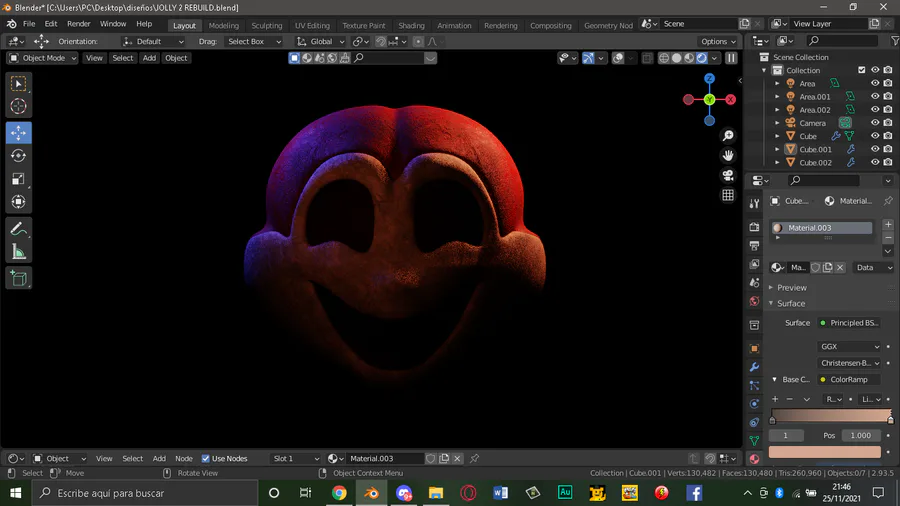Open the Slot 1 dropdown
Viewport: 900px width, 506px height.
click(296, 458)
